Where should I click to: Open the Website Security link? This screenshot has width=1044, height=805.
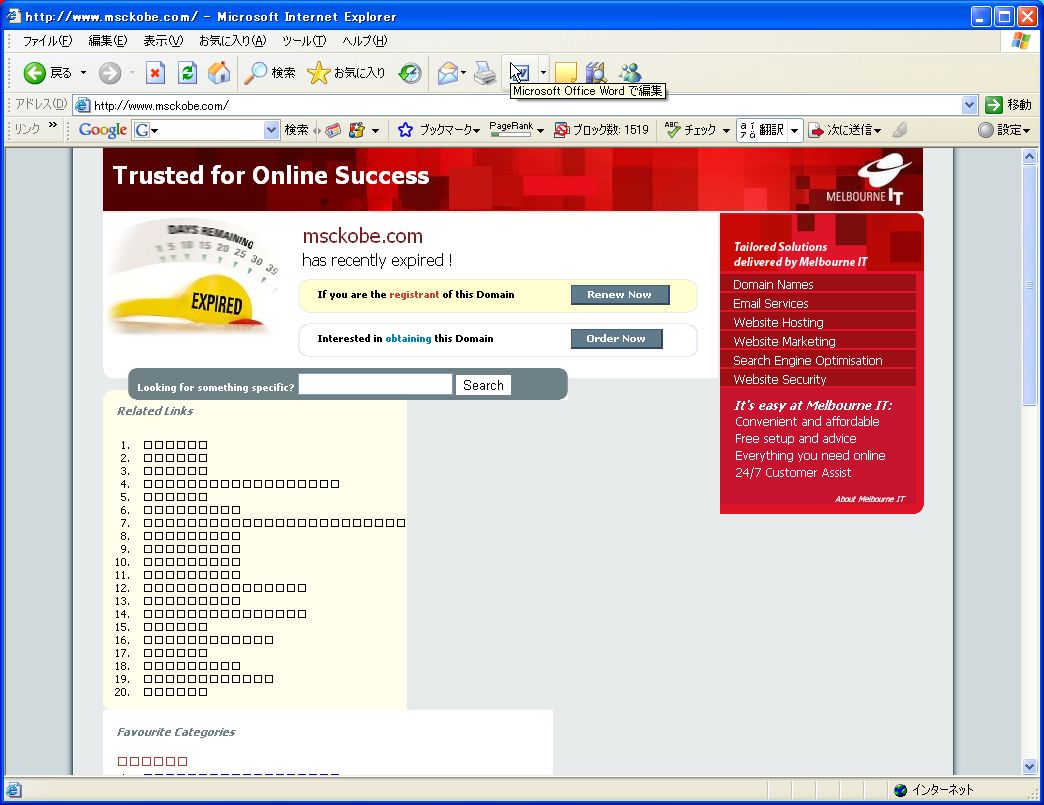[x=780, y=380]
